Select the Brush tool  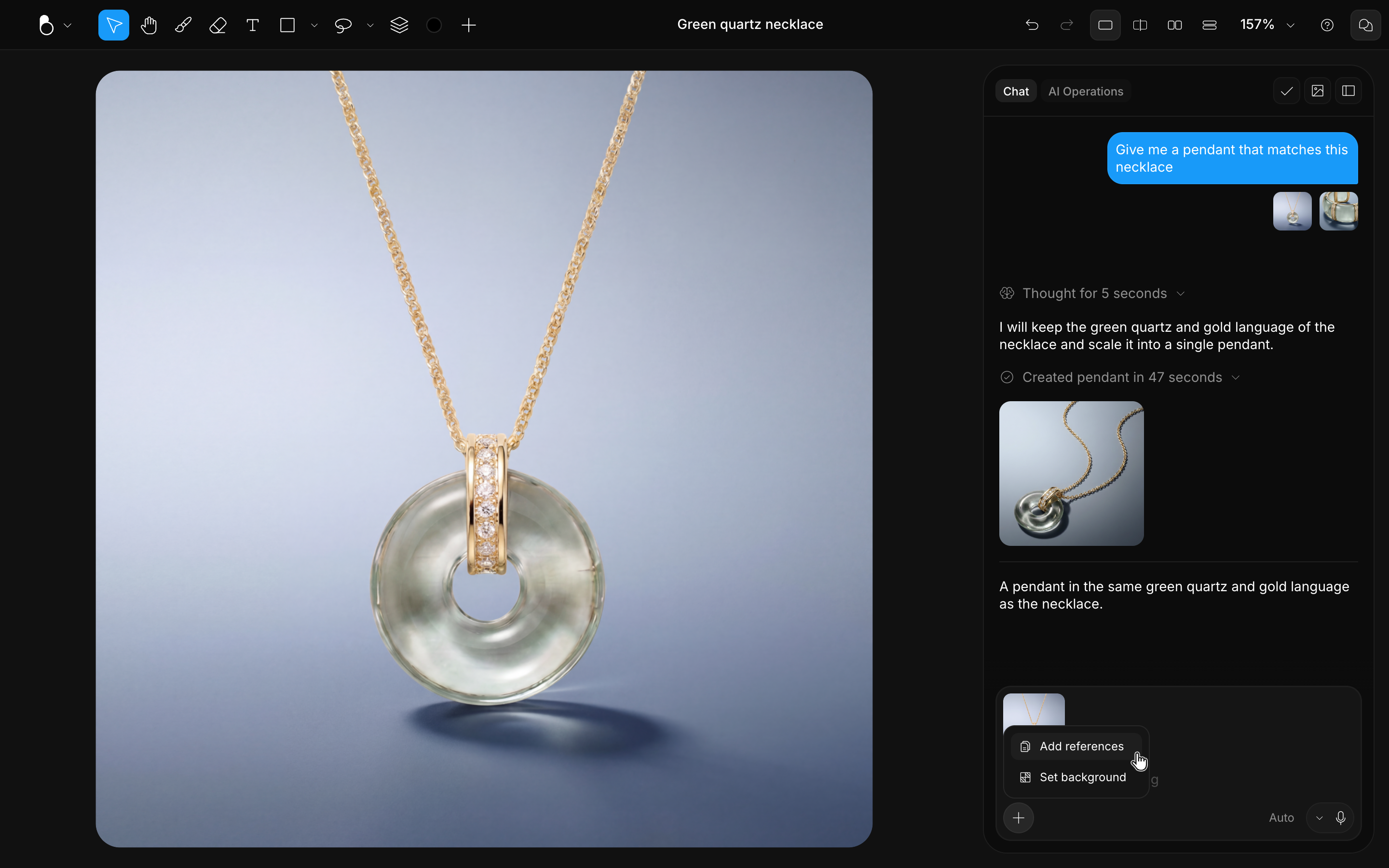(x=183, y=25)
